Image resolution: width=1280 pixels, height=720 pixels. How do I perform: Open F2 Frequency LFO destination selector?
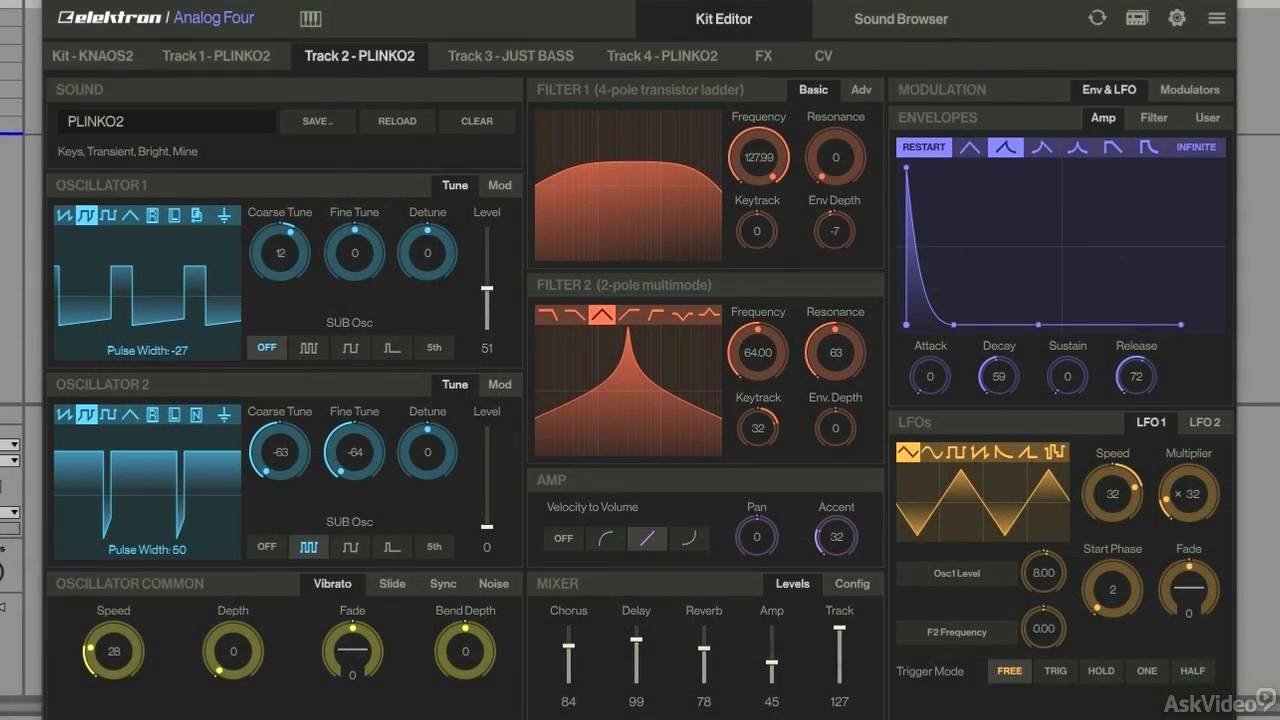pos(957,632)
